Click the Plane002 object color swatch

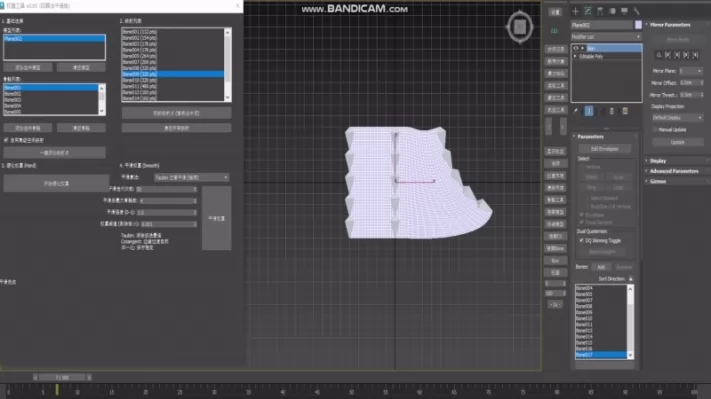coord(638,25)
